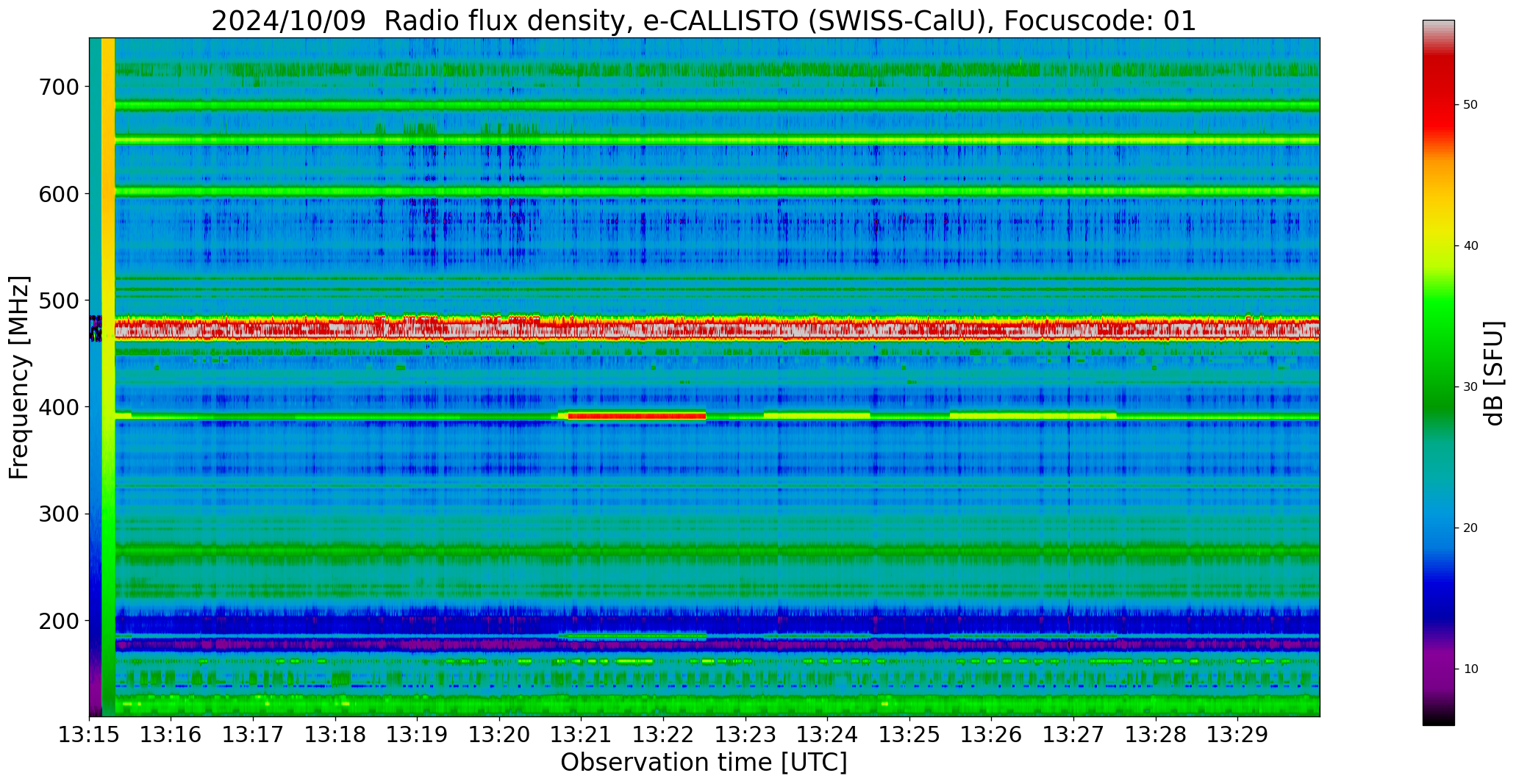Select the 13:28 time tick label

pos(1156,734)
